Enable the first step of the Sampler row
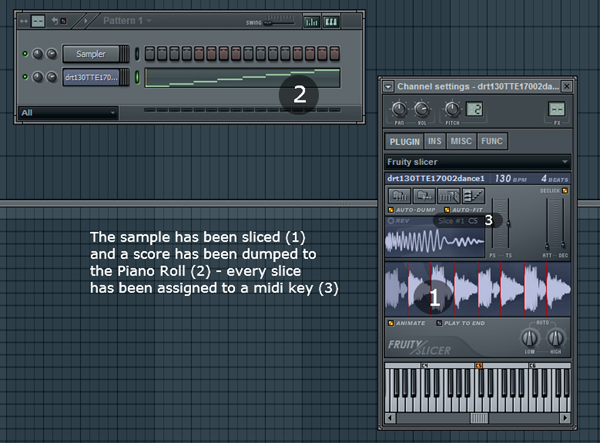600x443 pixels. pos(150,54)
